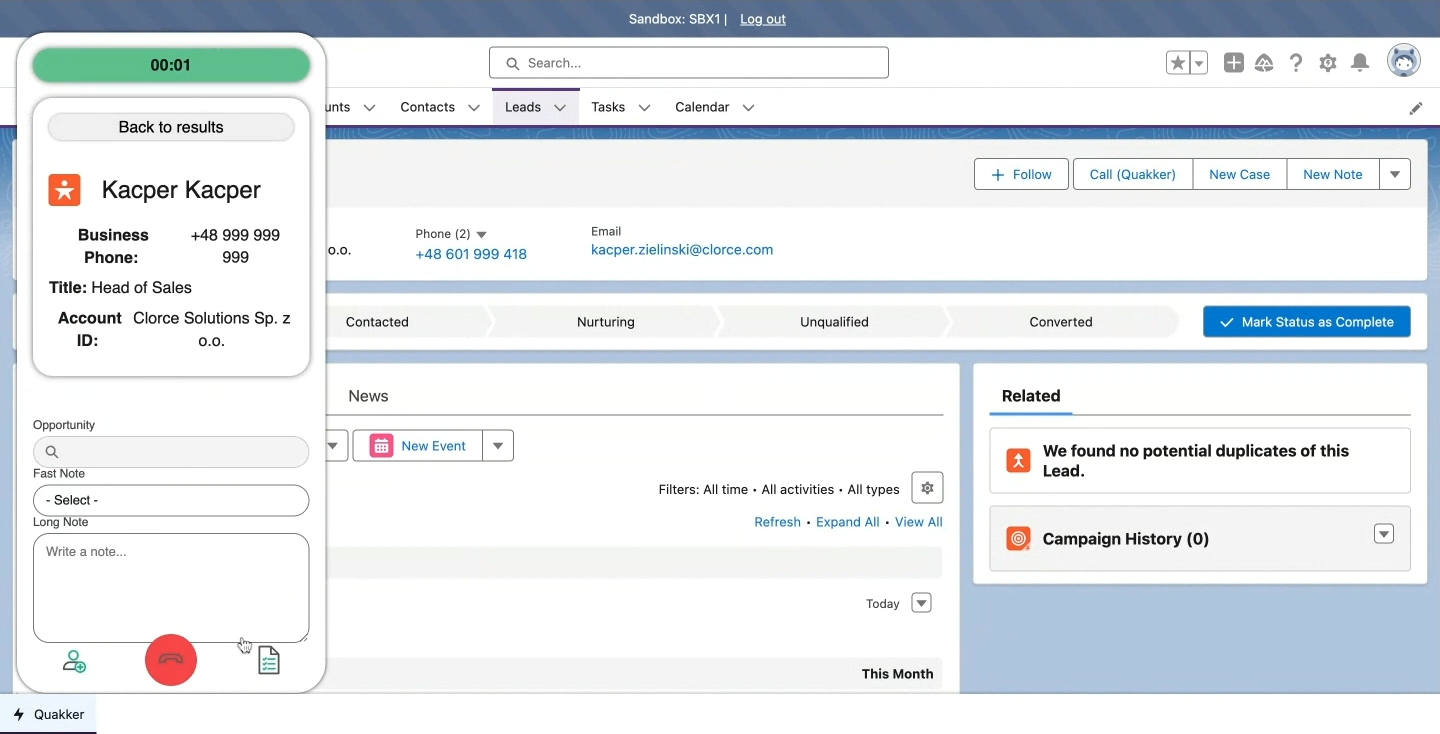Open the Today section dropdown arrow
Viewport: 1440px width, 734px height.
[x=922, y=603]
